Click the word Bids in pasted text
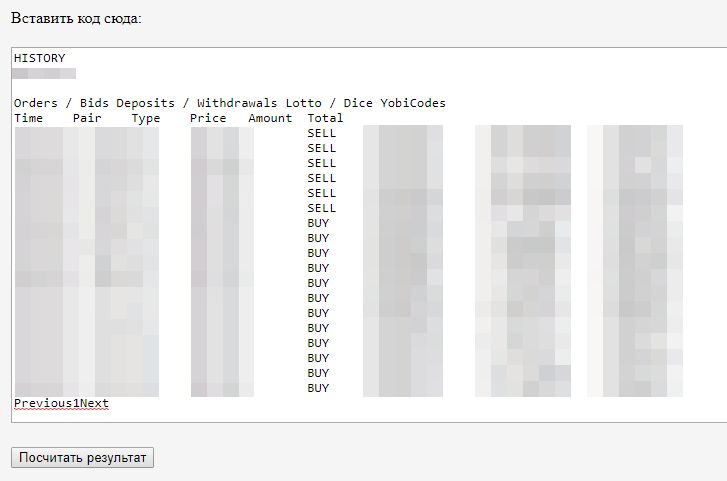The image size is (727, 481). (x=94, y=103)
